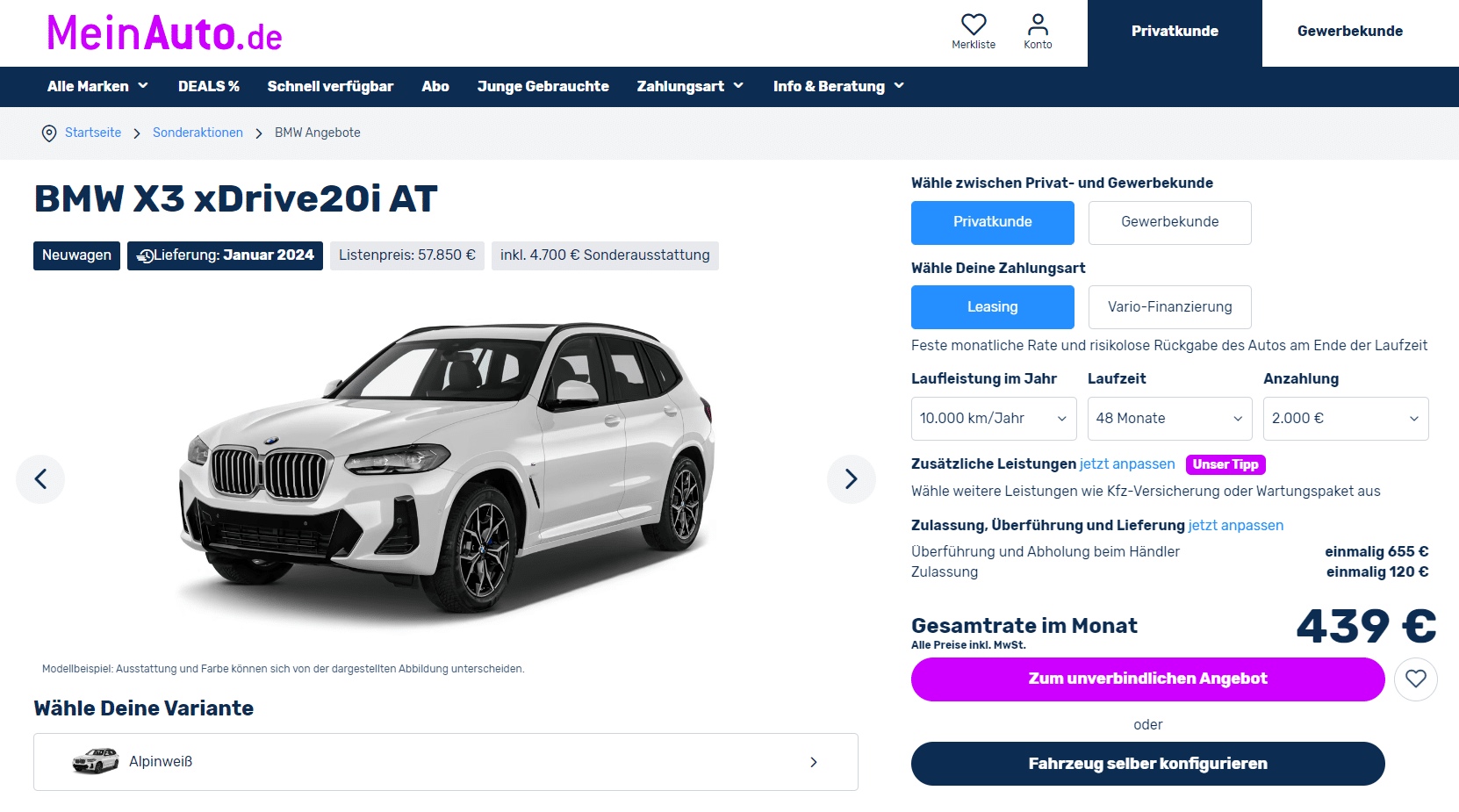1459x812 pixels.
Task: Switch to Gewerbekunde header tab
Action: coord(1350,32)
